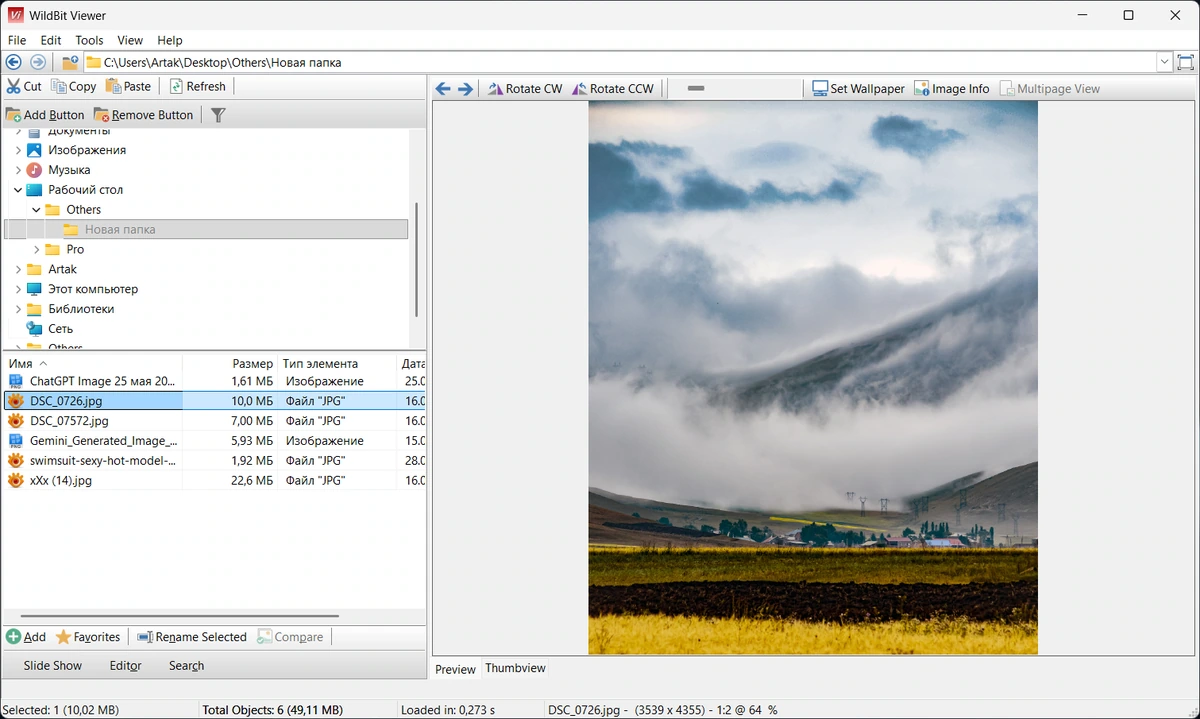This screenshot has width=1200, height=719.
Task: Click the JPG icon of DSC_07572.jpg
Action: point(16,421)
